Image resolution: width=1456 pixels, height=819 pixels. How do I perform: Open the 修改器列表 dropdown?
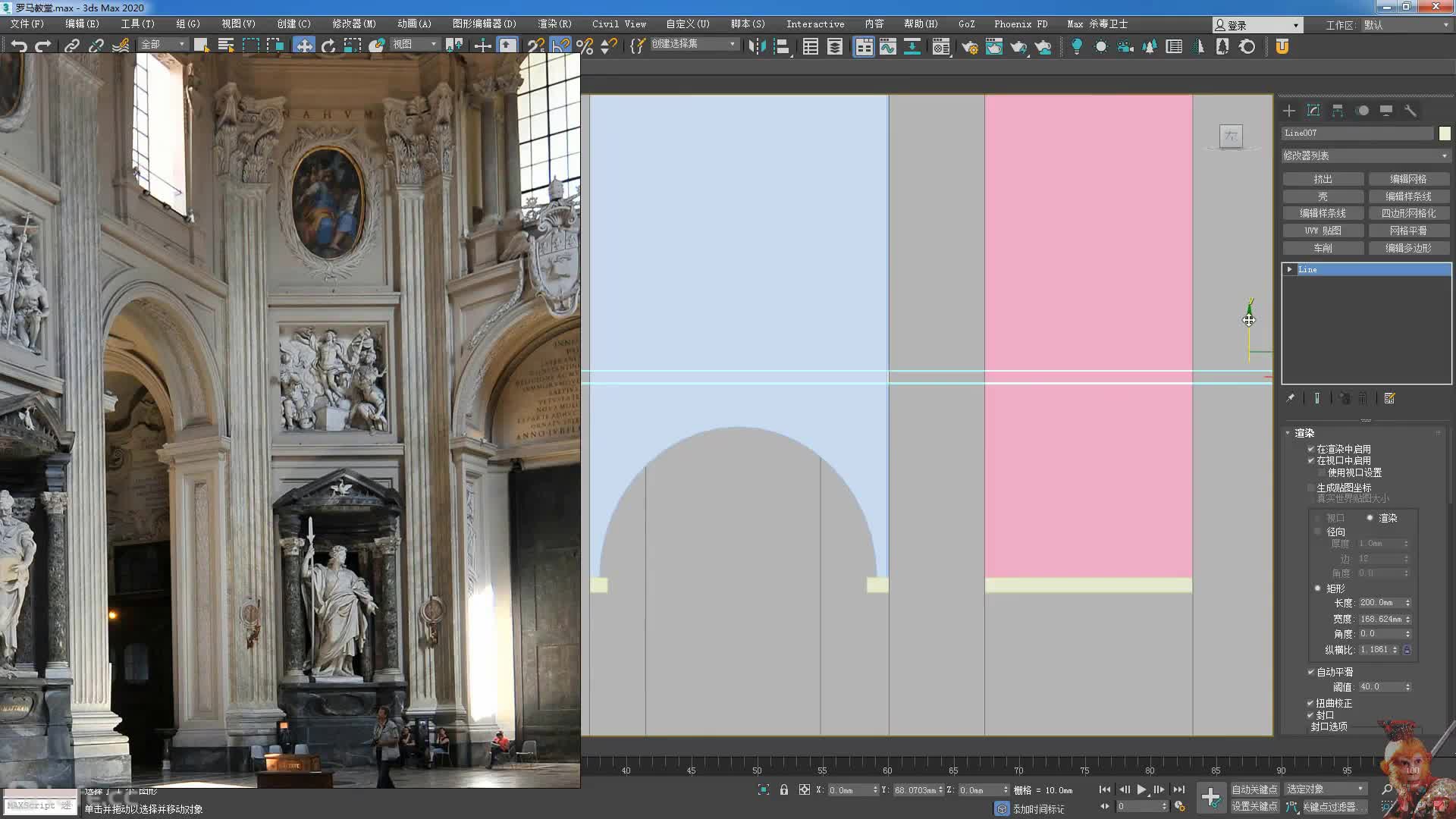coord(1365,155)
